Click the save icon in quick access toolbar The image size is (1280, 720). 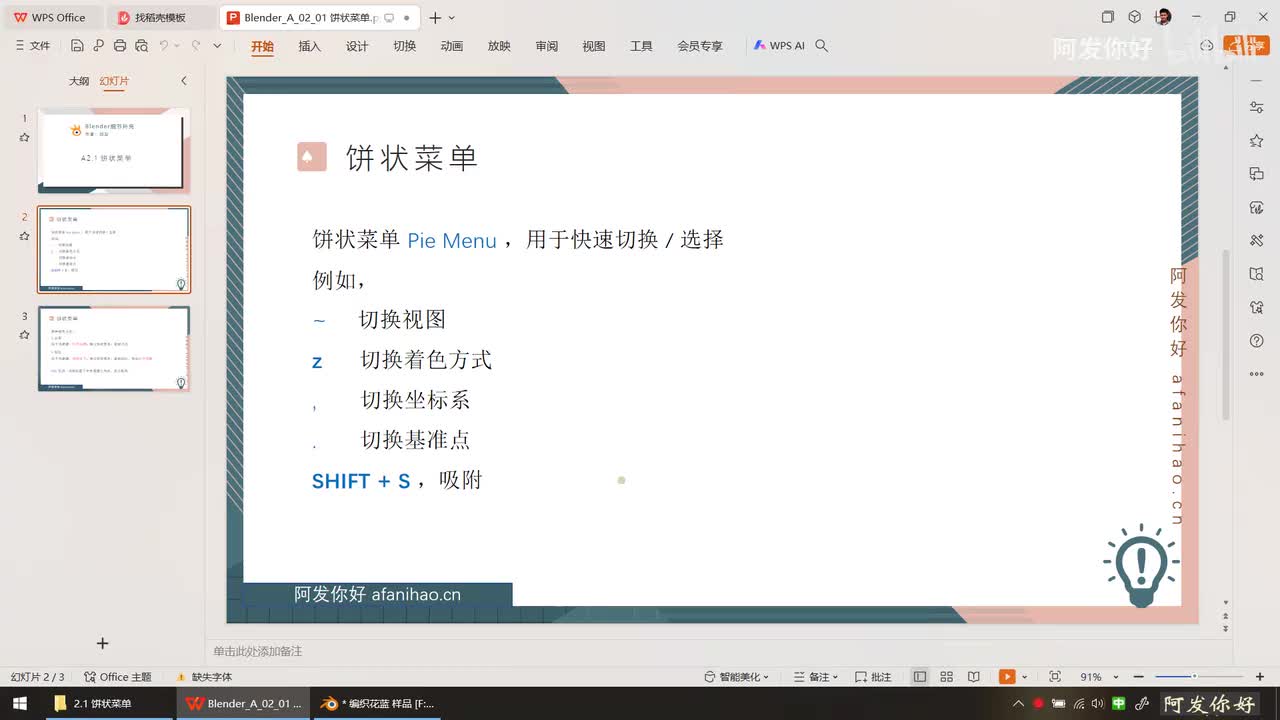point(77,46)
